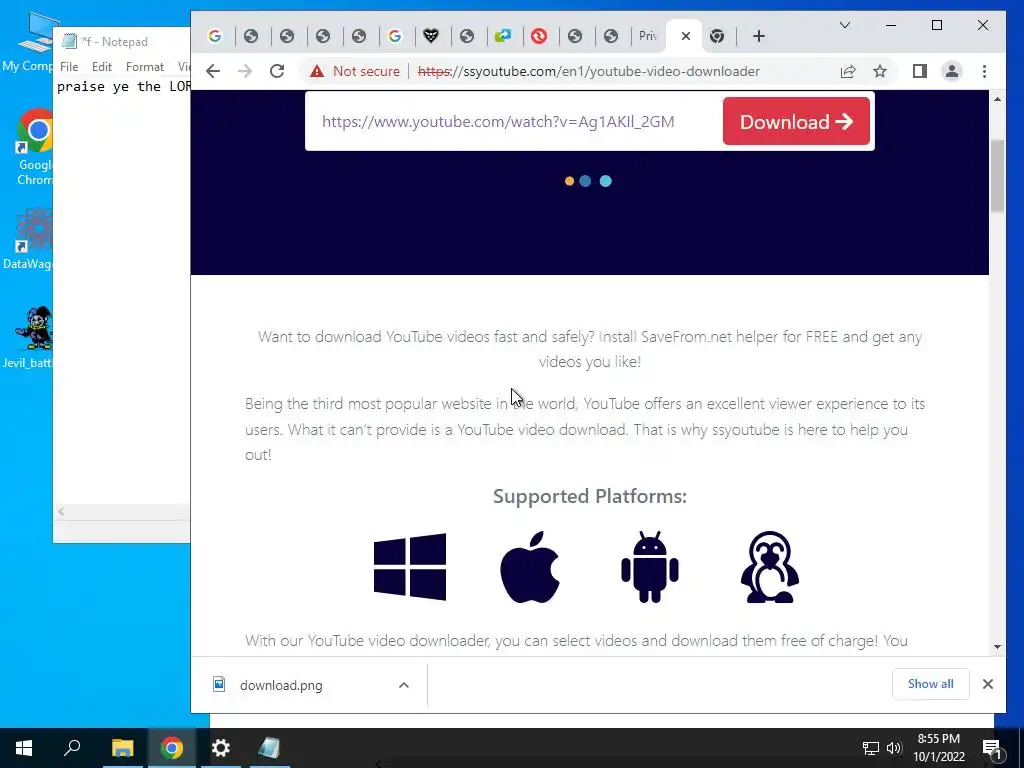Click text "Install SaveFrom.net helper for FREE"

[x=718, y=337]
